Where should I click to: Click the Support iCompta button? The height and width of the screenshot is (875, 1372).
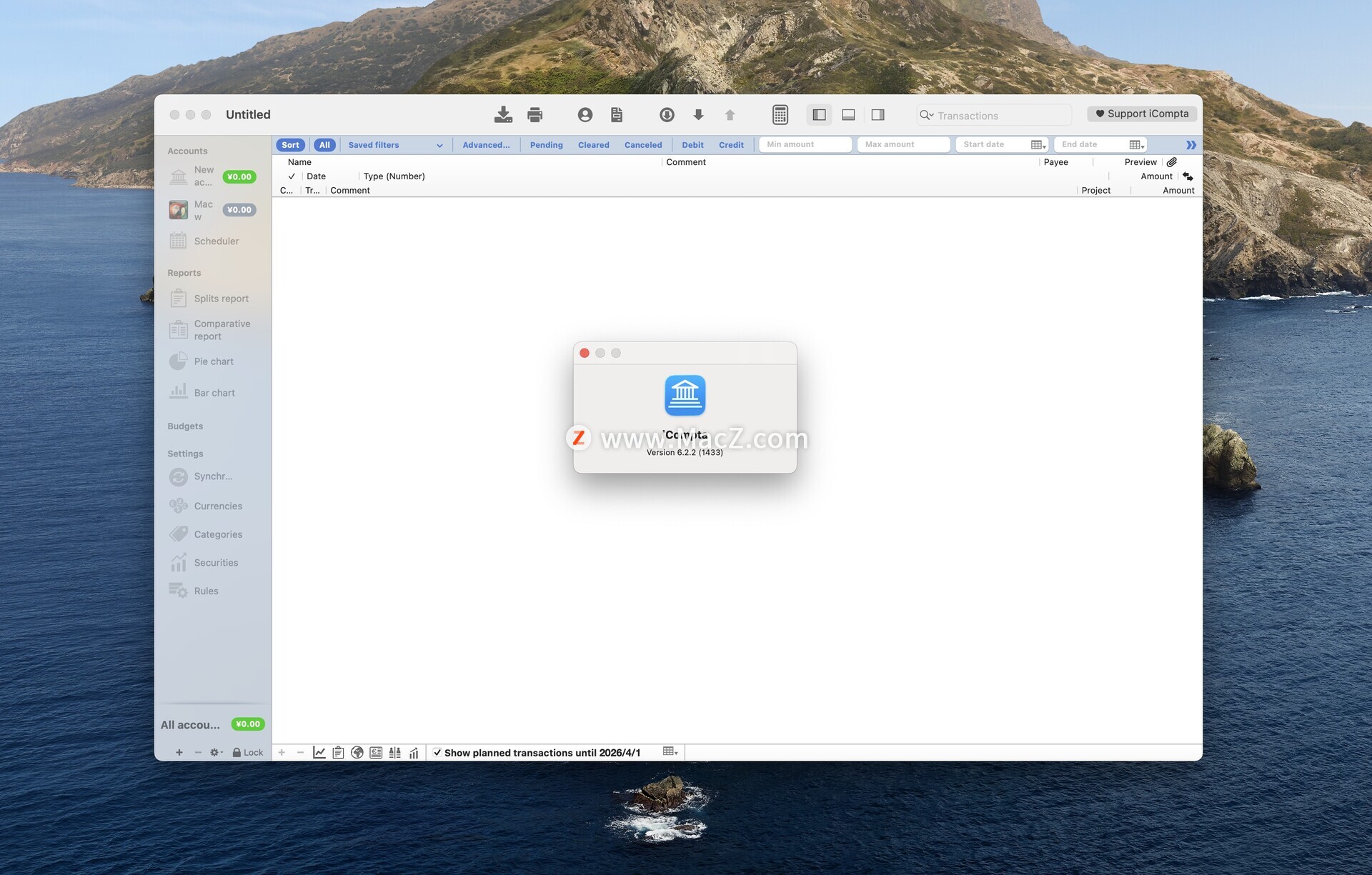(1141, 114)
